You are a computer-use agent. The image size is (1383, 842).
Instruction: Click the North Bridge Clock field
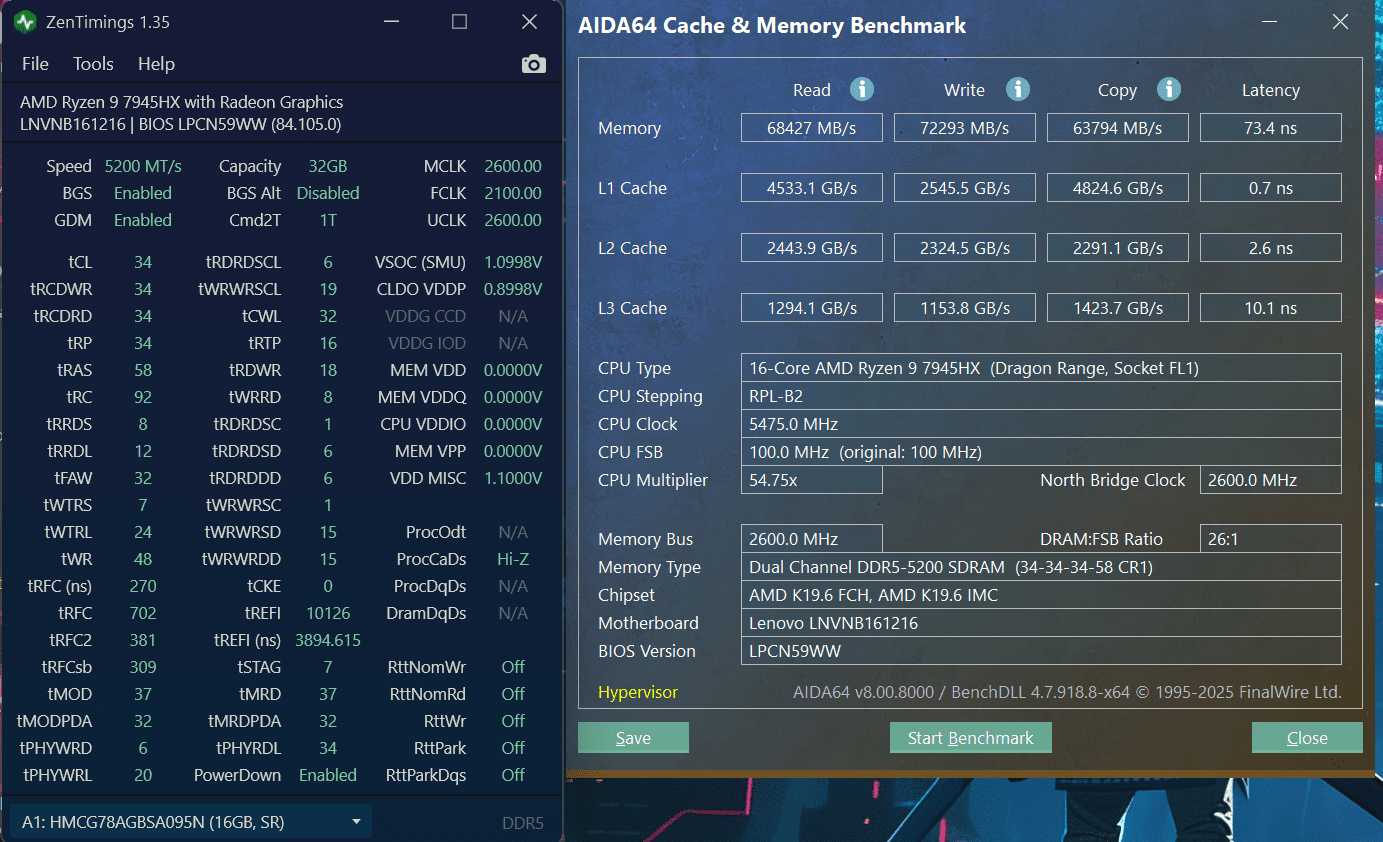pyautogui.click(x=1270, y=480)
